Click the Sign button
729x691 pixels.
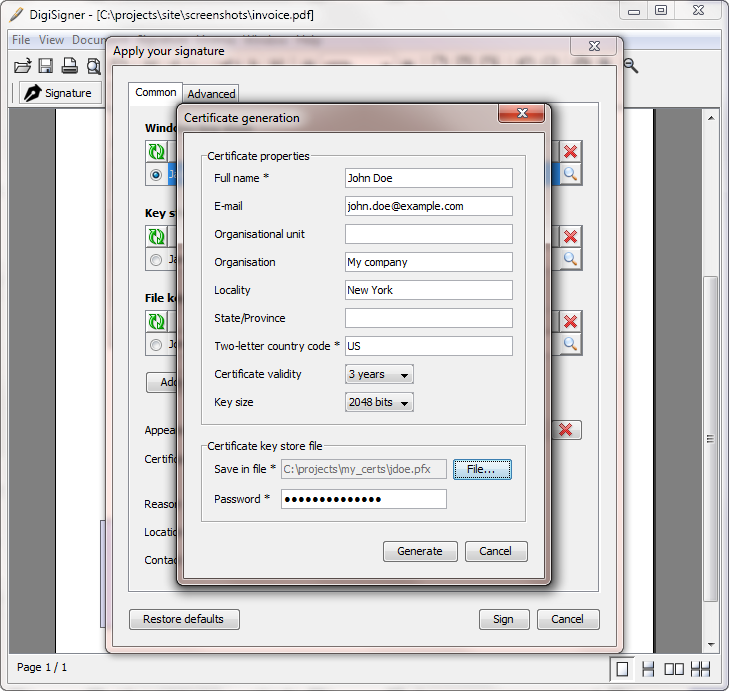click(504, 619)
